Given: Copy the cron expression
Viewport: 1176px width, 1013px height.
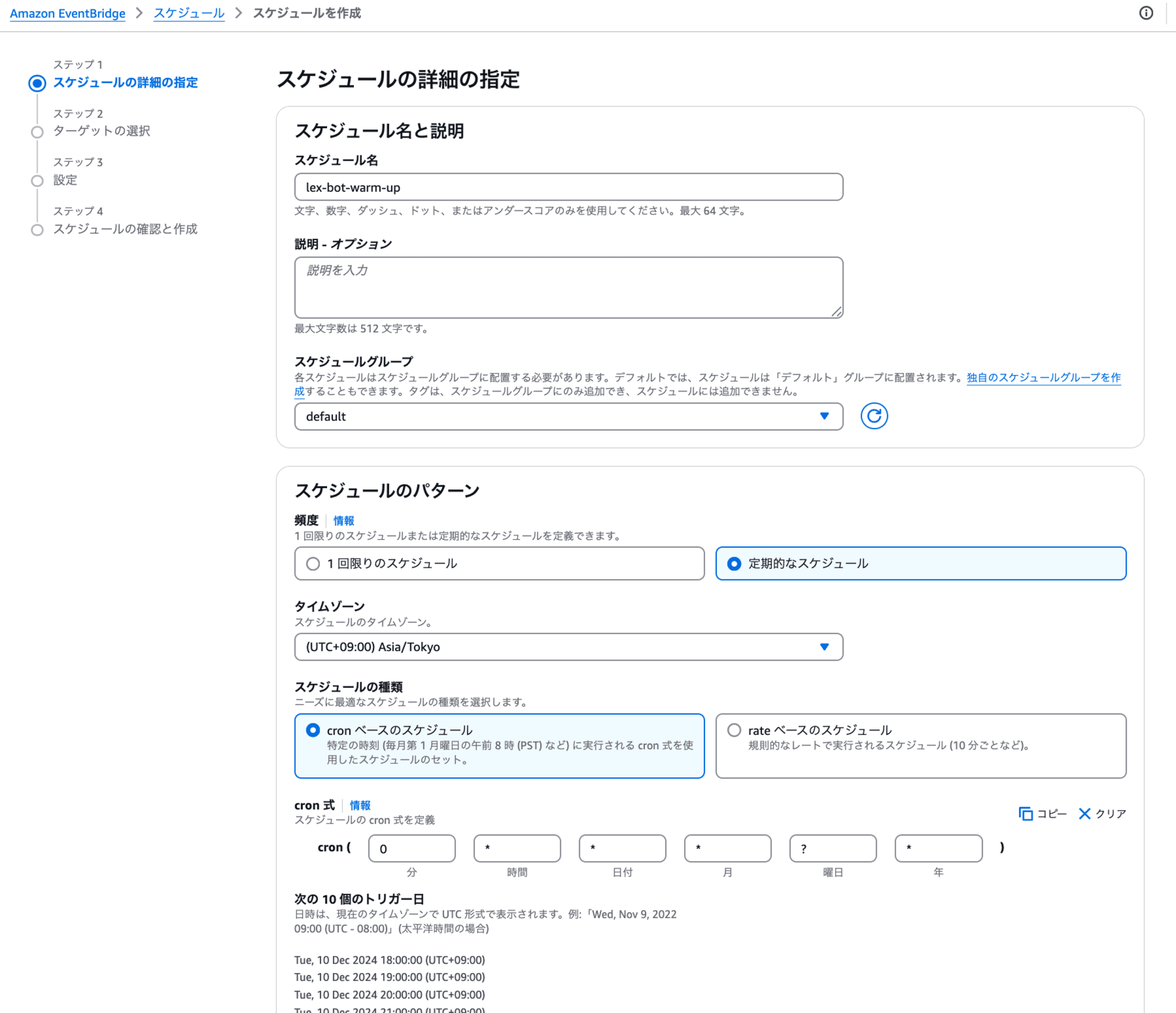Looking at the screenshot, I should (x=1043, y=813).
